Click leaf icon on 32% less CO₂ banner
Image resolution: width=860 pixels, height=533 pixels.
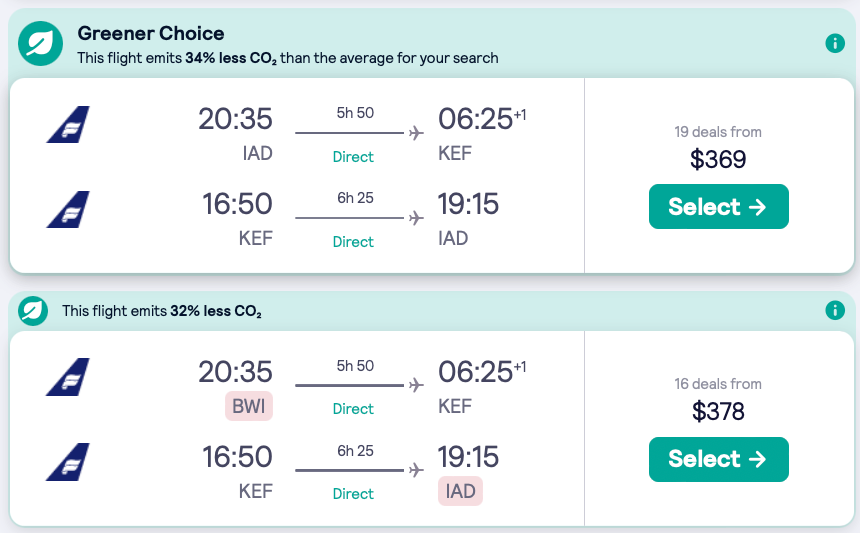tap(34, 310)
